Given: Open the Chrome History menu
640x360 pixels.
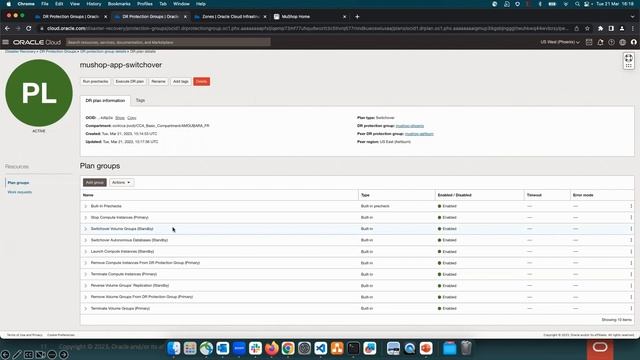Looking at the screenshot, I should point(93,4).
